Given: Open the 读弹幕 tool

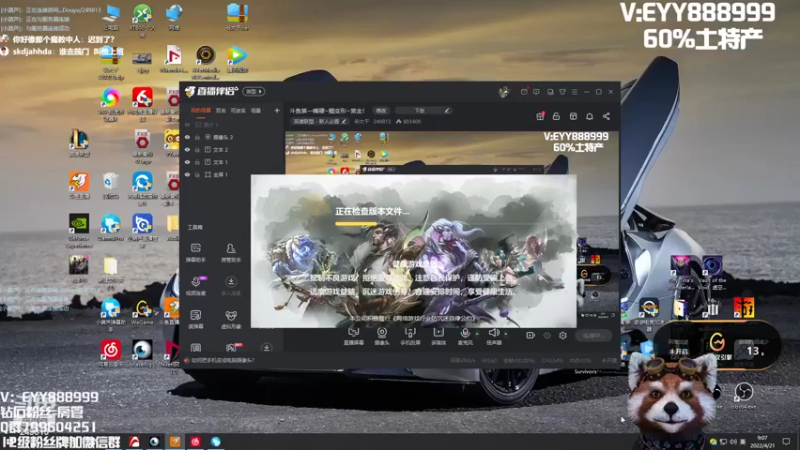Looking at the screenshot, I should point(195,319).
